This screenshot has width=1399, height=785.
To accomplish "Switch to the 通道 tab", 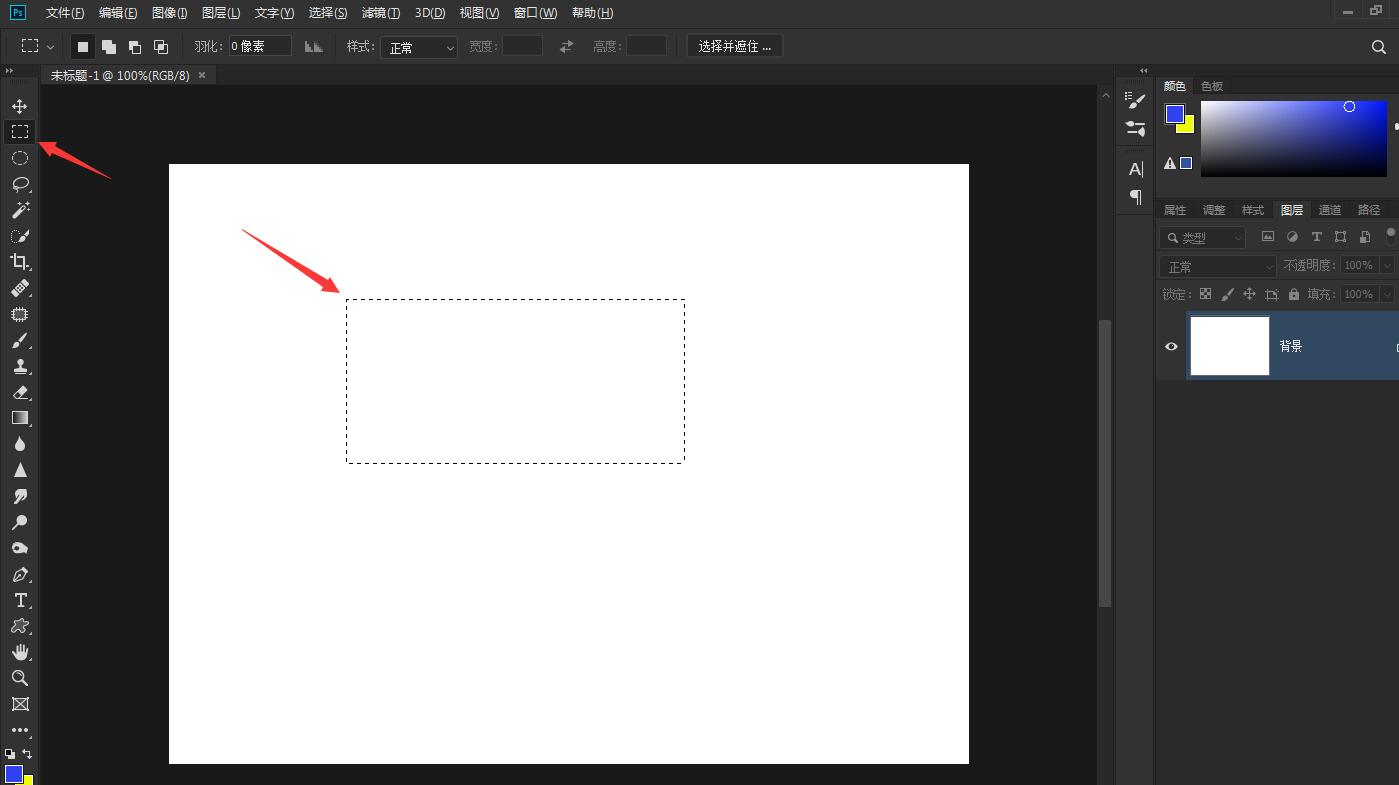I will [1329, 210].
